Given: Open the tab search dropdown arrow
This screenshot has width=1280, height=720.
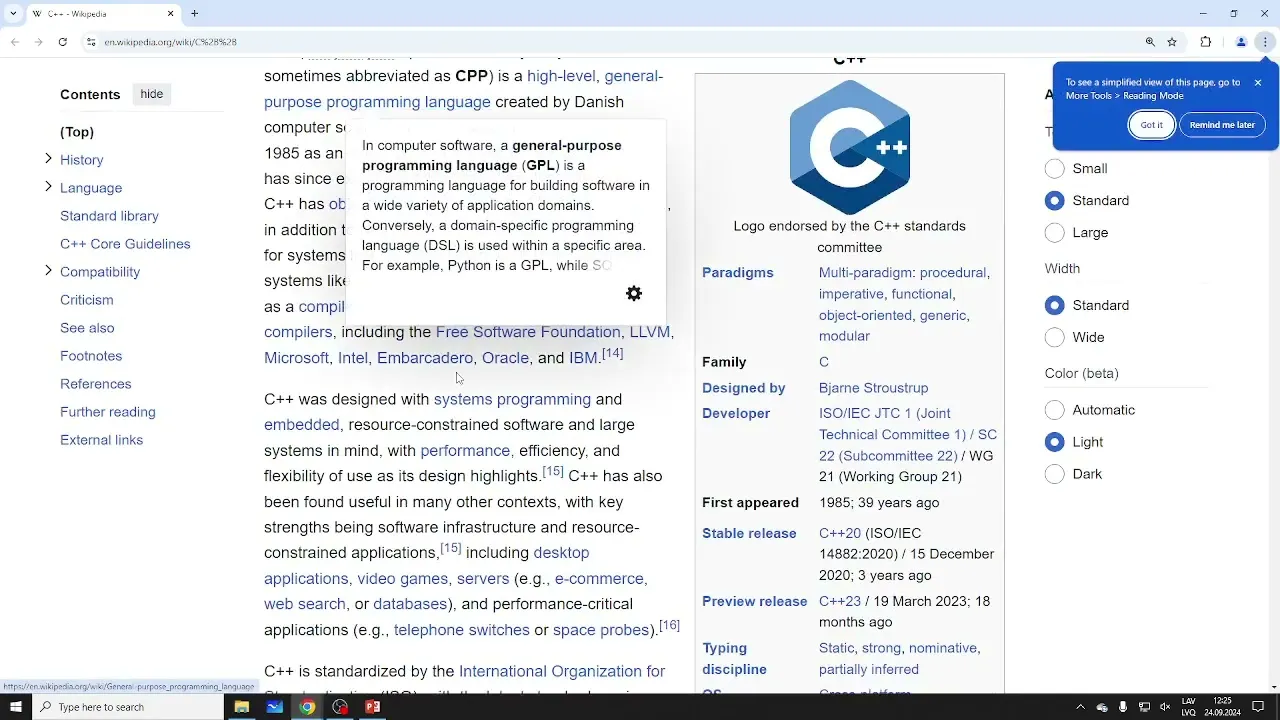Looking at the screenshot, I should [13, 14].
